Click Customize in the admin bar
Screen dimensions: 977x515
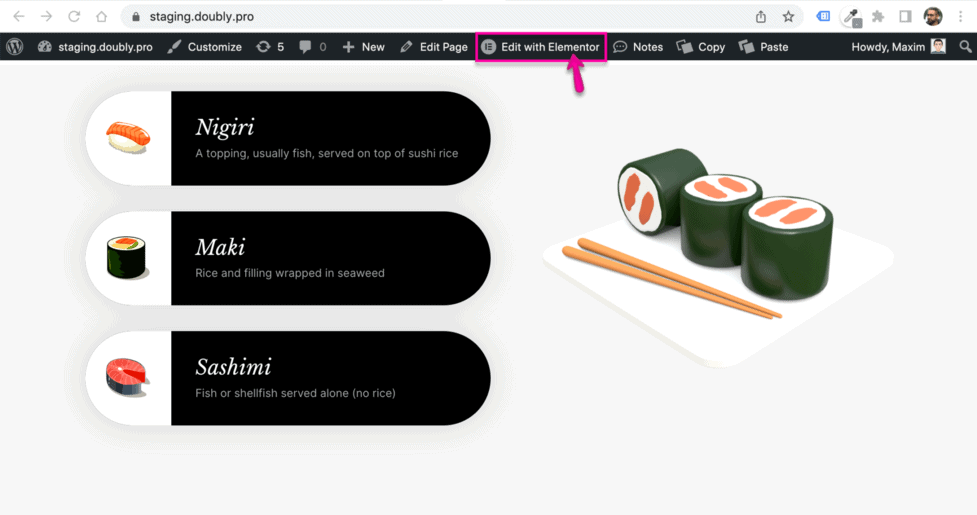(204, 47)
